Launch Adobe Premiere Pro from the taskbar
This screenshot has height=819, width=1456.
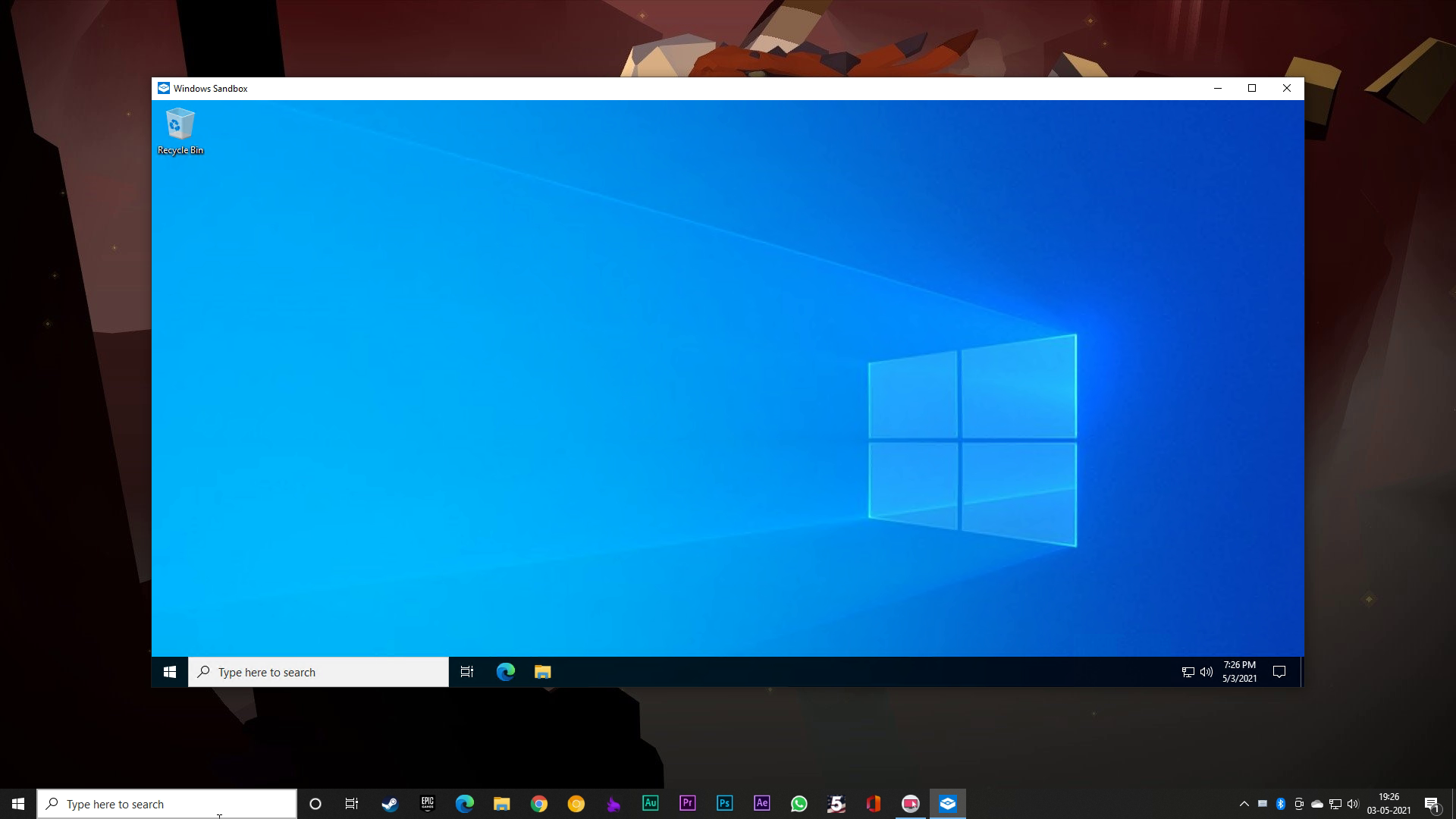[687, 804]
